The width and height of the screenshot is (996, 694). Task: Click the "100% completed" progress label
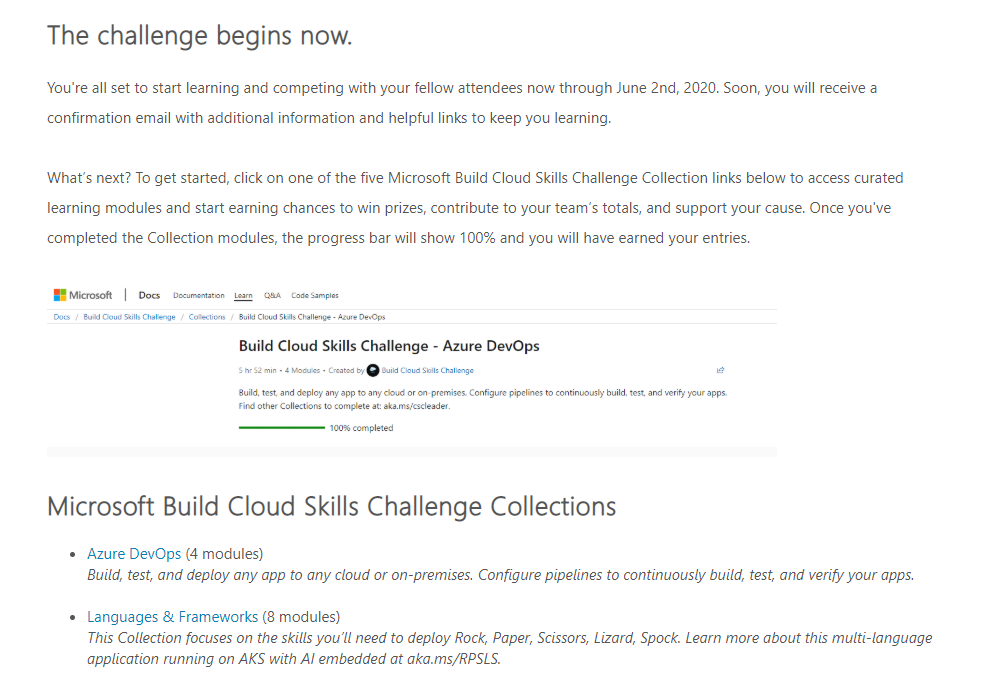(x=361, y=428)
